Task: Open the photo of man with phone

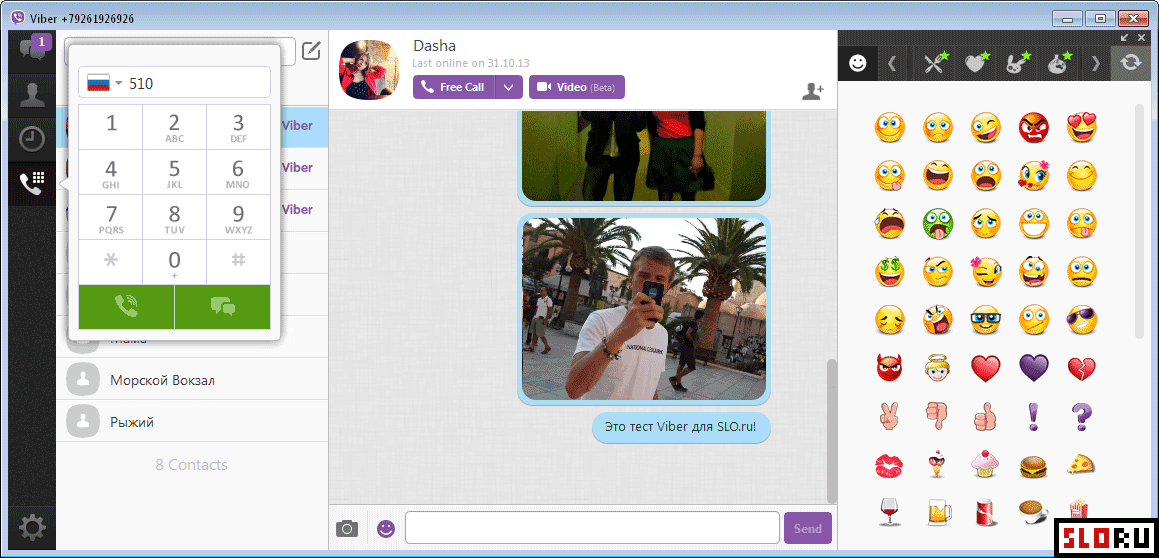Action: pyautogui.click(x=644, y=309)
